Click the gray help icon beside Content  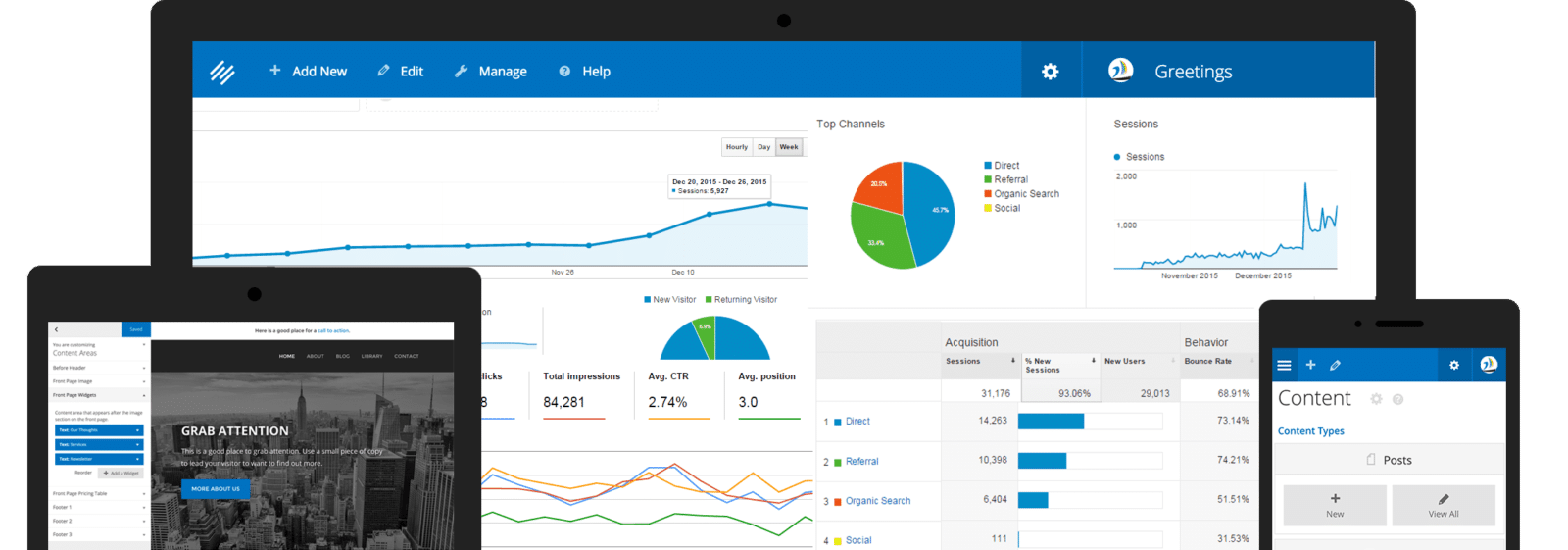[1397, 399]
